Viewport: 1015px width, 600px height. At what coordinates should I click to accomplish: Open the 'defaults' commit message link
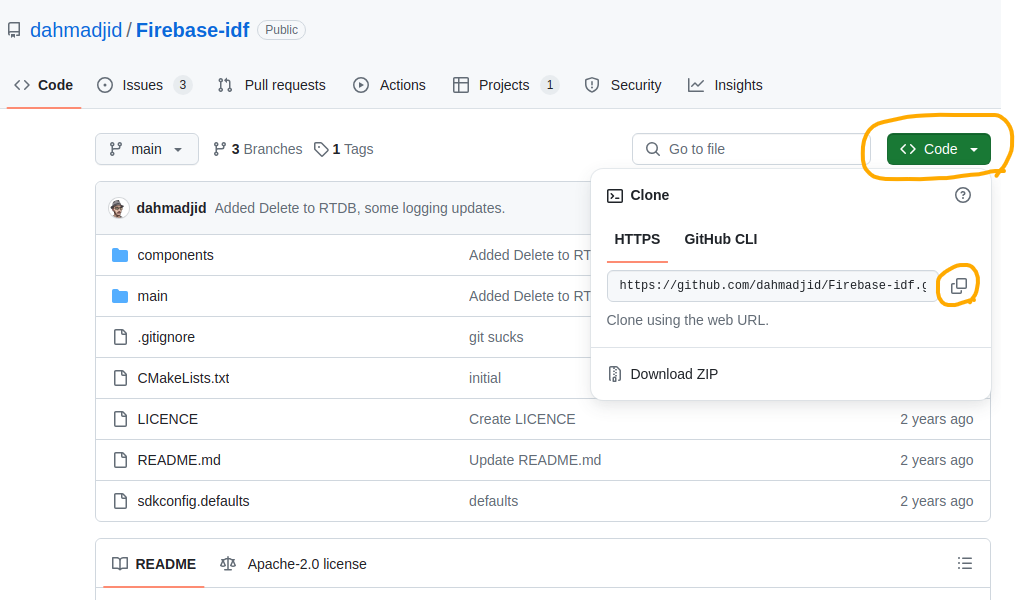click(493, 501)
